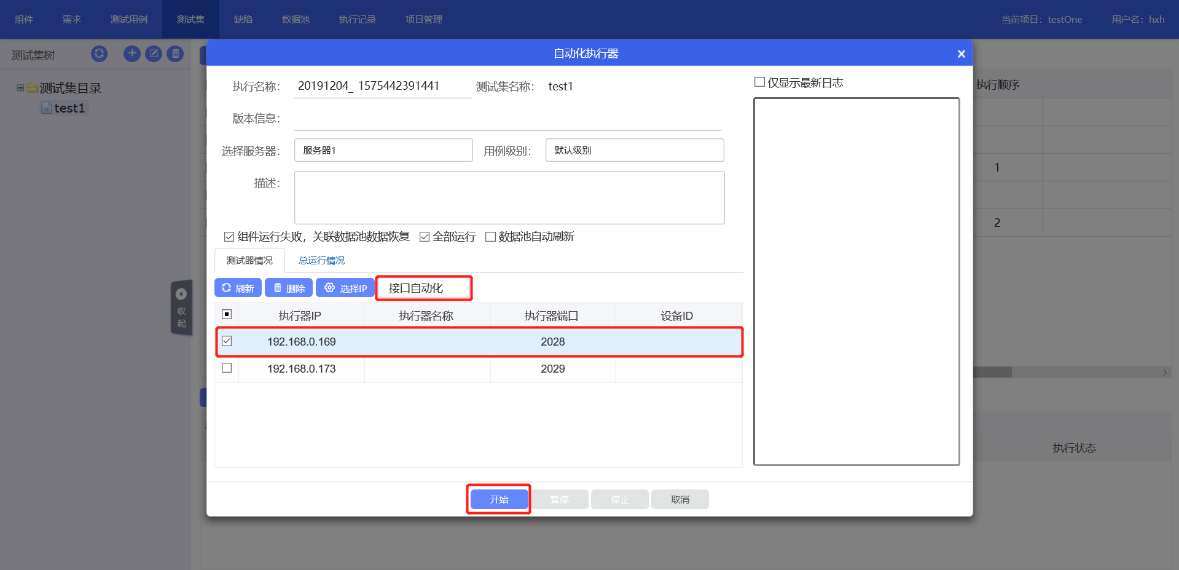Collapse the 测试集目录 tree node
The height and width of the screenshot is (570, 1179).
pyautogui.click(x=20, y=88)
